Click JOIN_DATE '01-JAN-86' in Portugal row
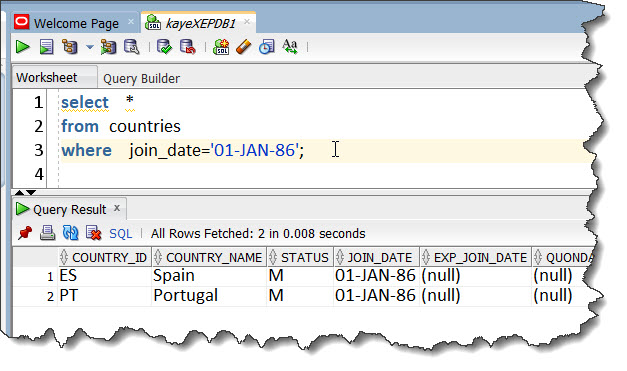 point(376,296)
